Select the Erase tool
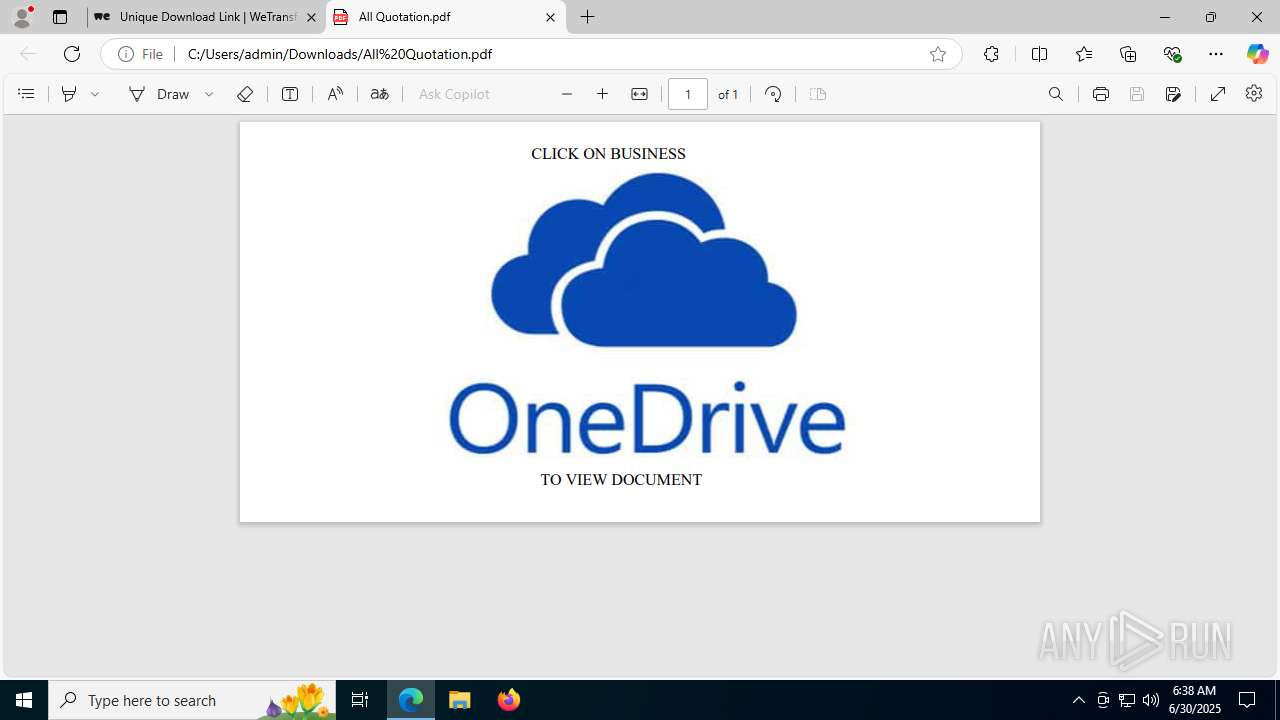Image resolution: width=1280 pixels, height=720 pixels. point(245,94)
